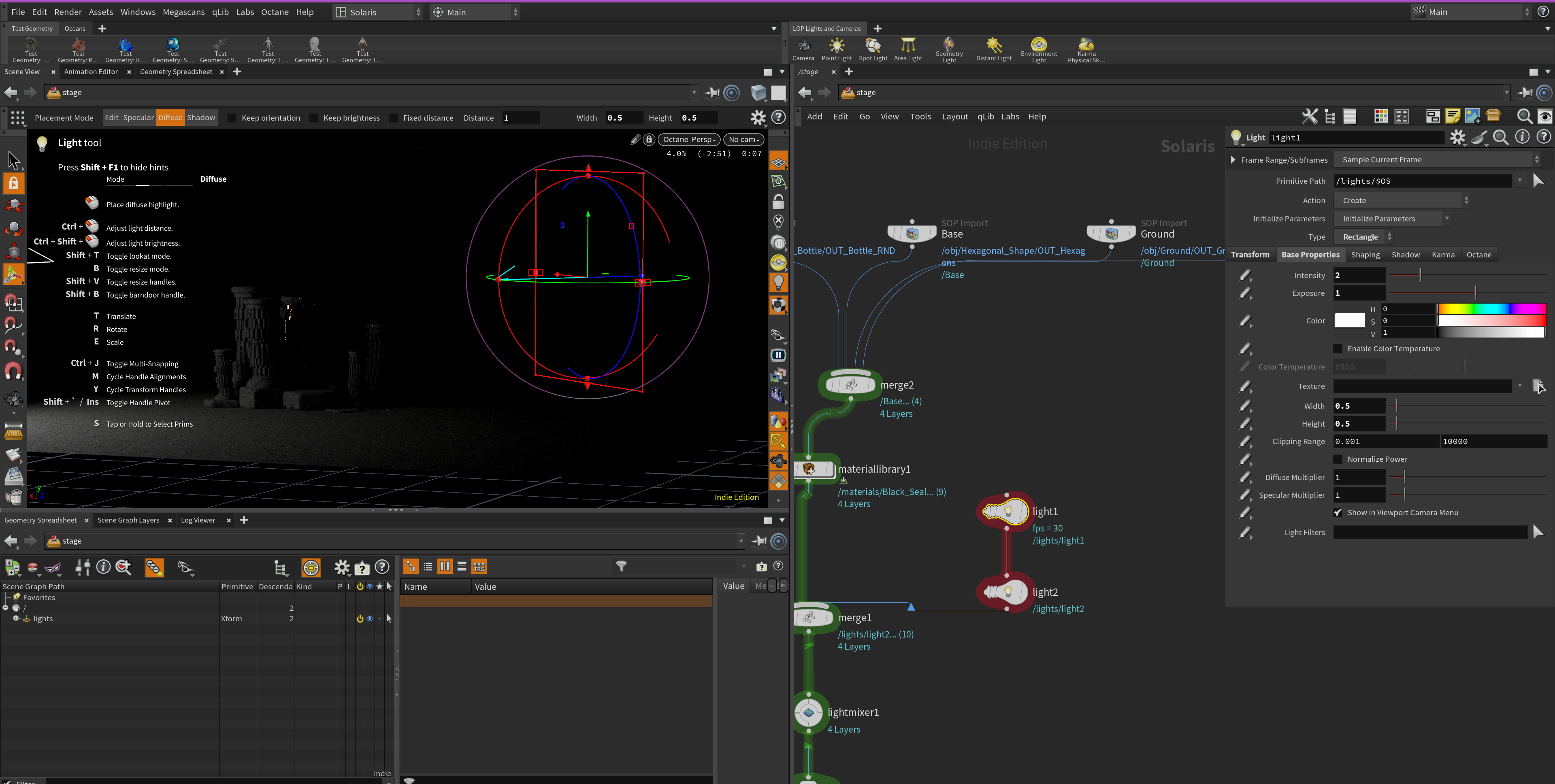Switch light tool mode to Specular
The width and height of the screenshot is (1555, 784).
pyautogui.click(x=138, y=118)
